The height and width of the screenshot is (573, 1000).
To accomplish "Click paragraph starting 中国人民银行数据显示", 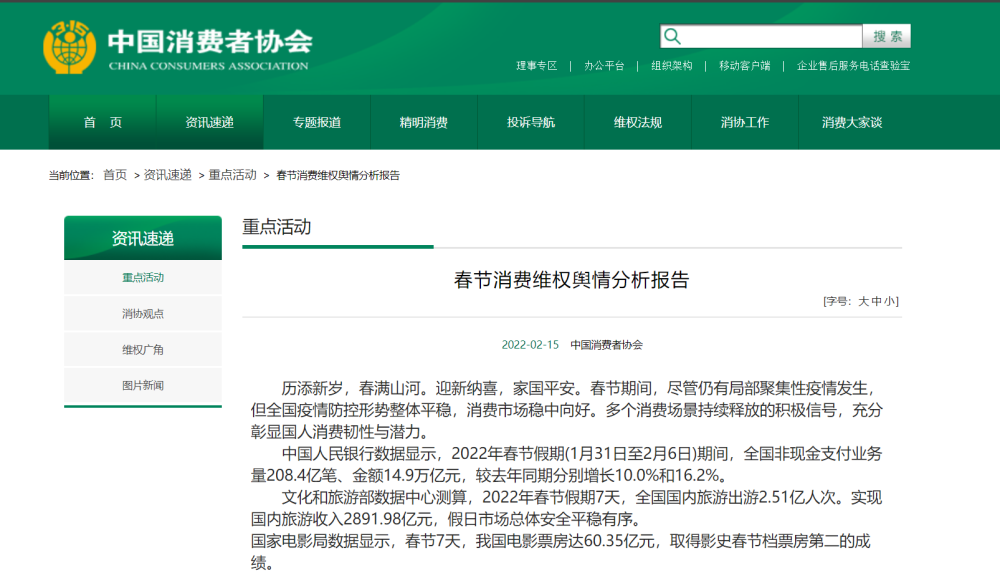I will point(566,465).
